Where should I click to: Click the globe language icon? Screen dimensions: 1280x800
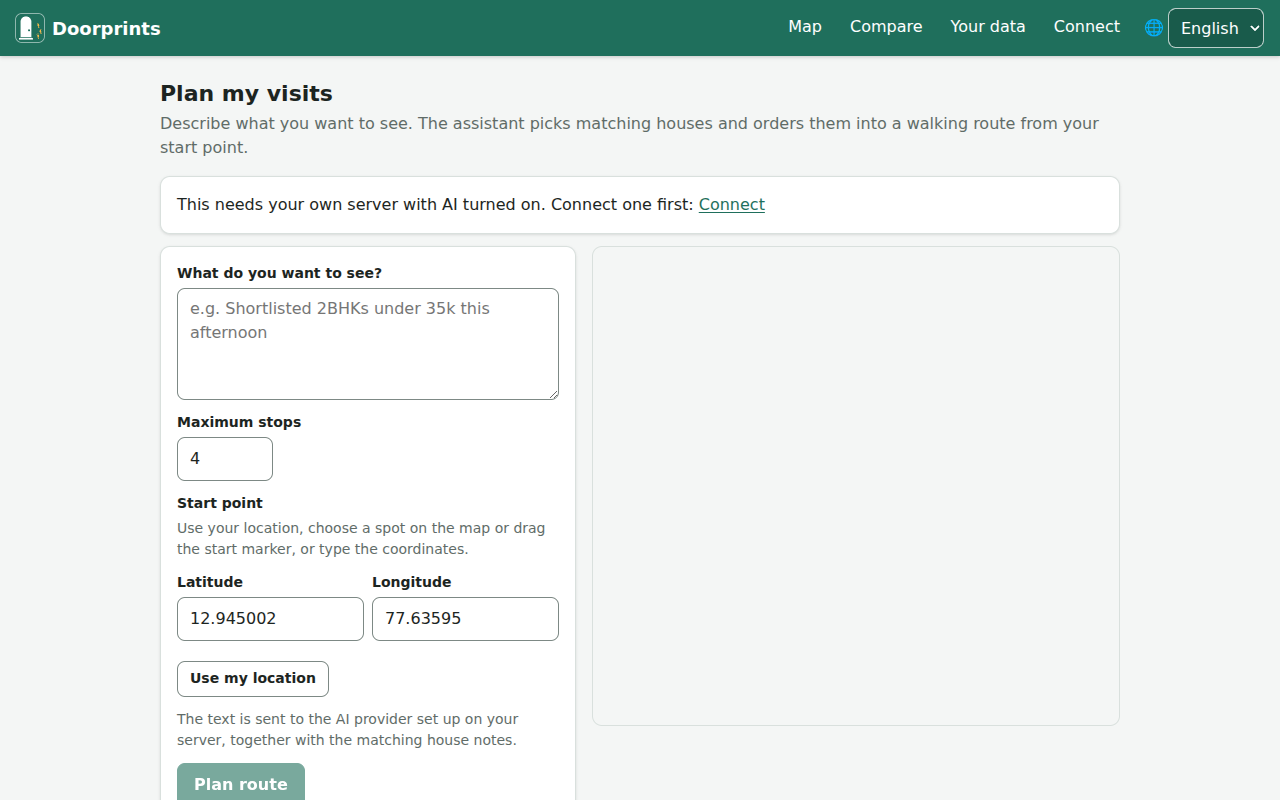[x=1154, y=28]
